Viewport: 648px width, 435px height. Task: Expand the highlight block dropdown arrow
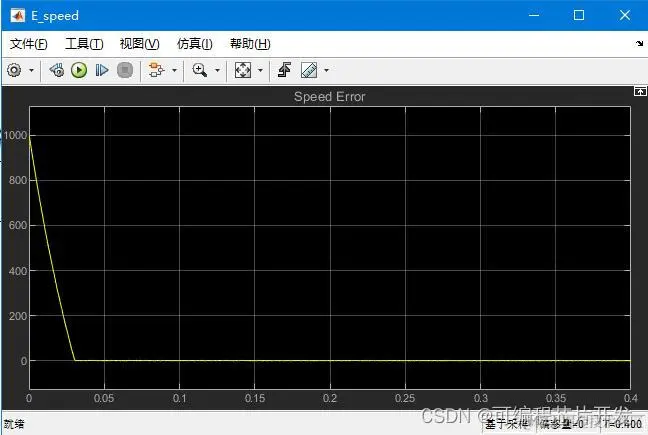coord(174,70)
